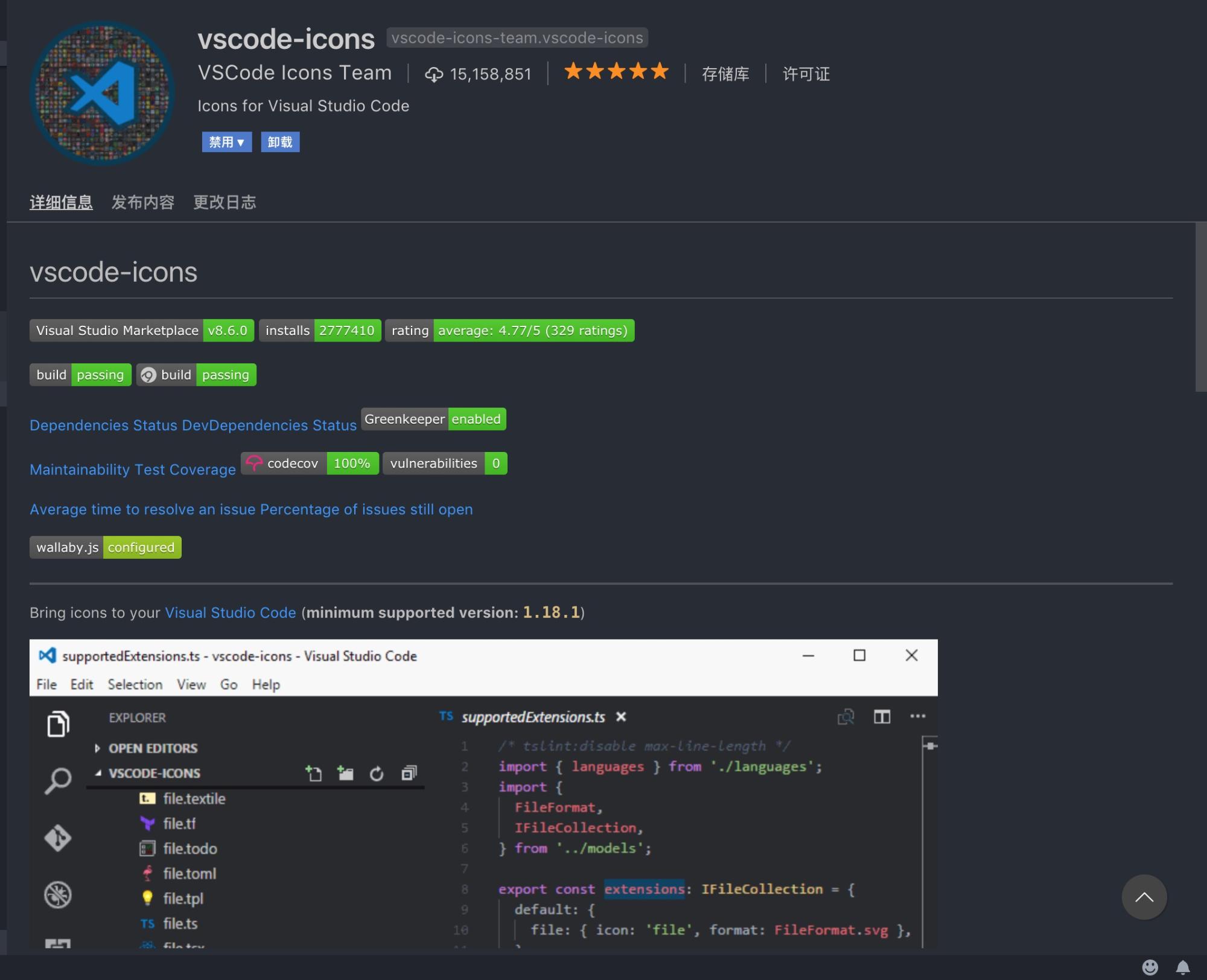Click Help menu in the preview image
This screenshot has height=980, width=1207.
tap(266, 684)
